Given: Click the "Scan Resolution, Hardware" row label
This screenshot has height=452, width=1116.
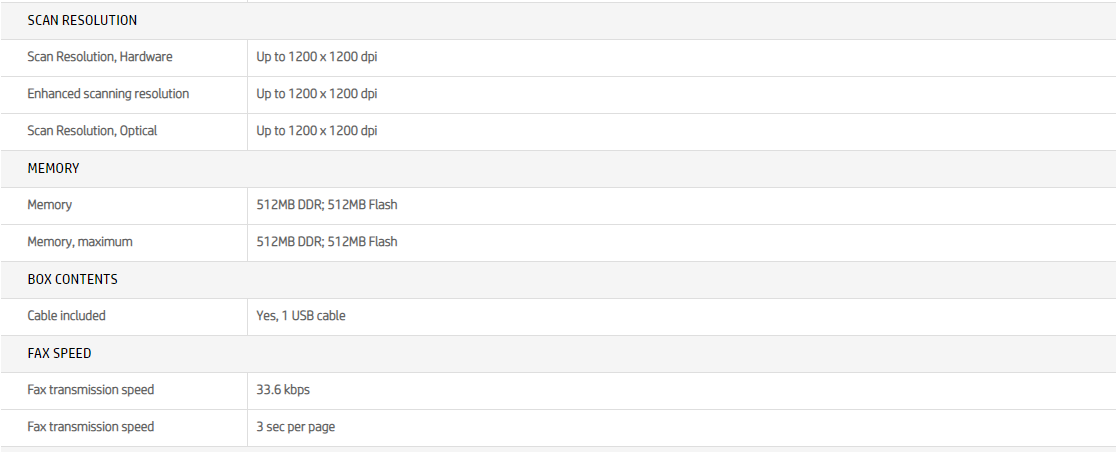Looking at the screenshot, I should tap(99, 57).
